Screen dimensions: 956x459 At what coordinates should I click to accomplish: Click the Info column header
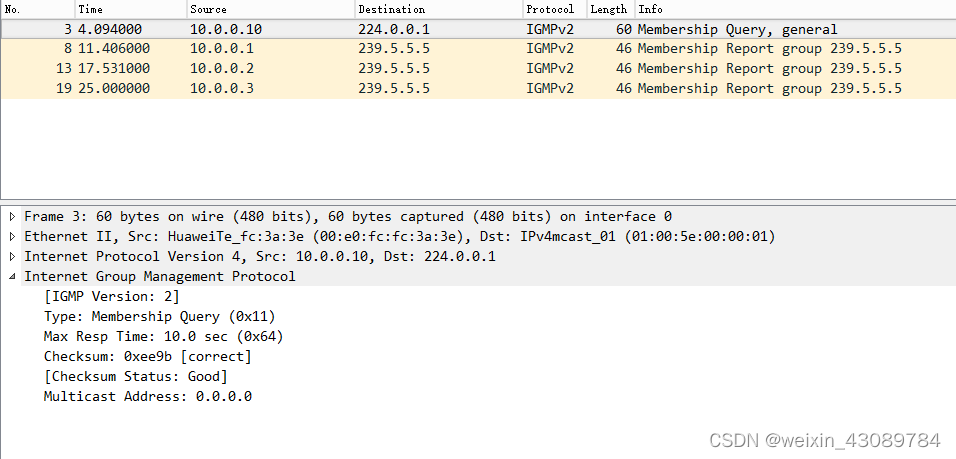click(x=796, y=9)
